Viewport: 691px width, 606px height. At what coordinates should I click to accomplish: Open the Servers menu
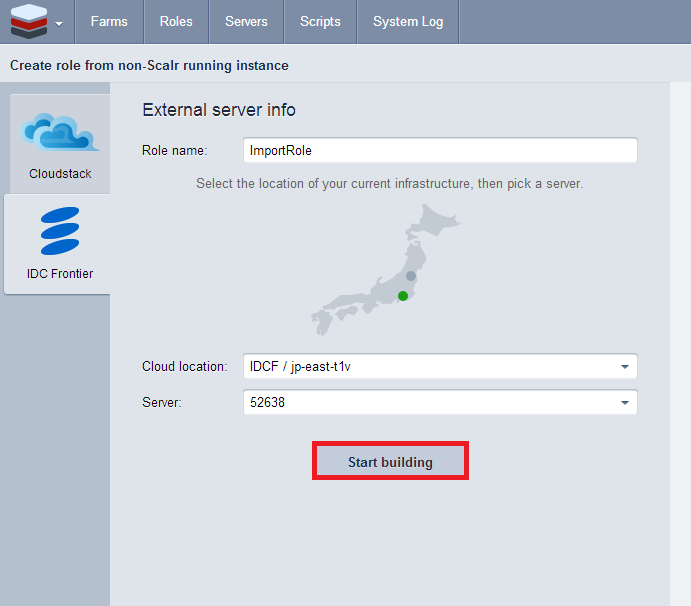point(246,22)
